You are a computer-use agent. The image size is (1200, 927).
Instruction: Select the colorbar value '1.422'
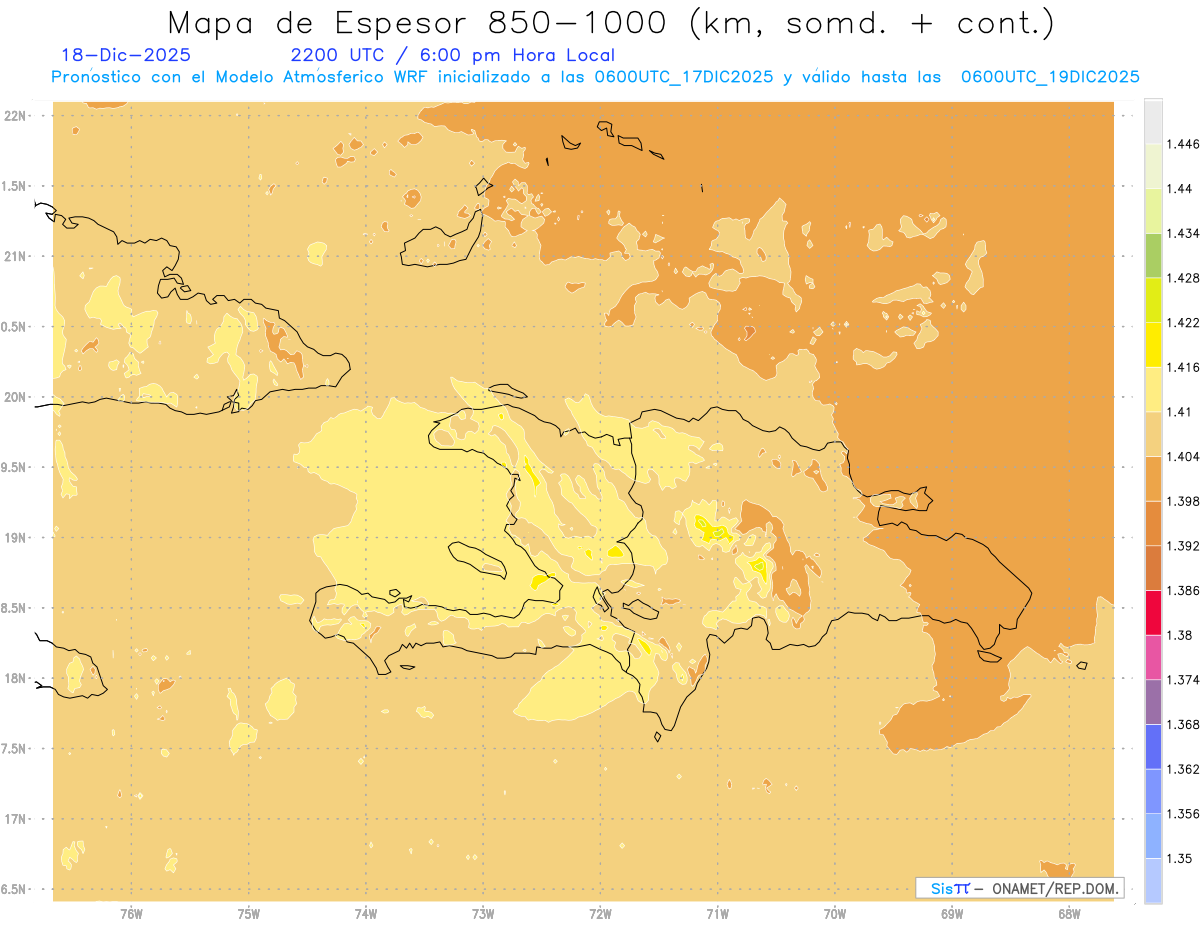point(1183,322)
